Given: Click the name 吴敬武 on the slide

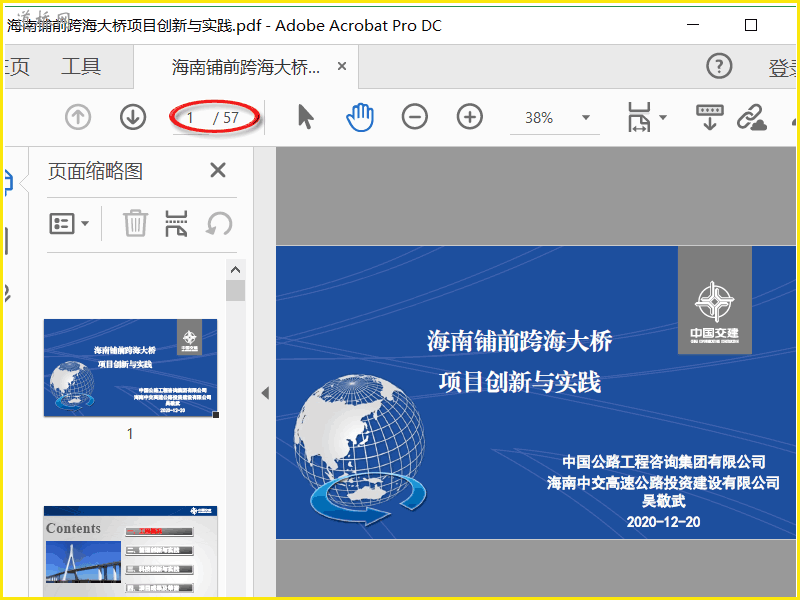Looking at the screenshot, I should [x=663, y=501].
